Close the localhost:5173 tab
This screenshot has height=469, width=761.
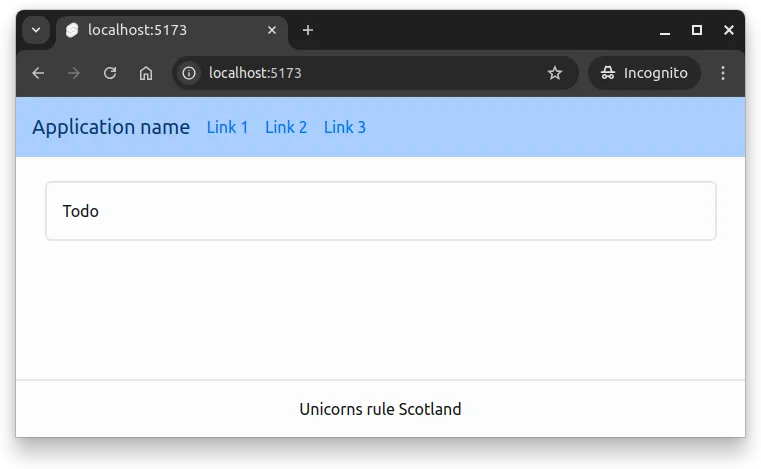(x=272, y=30)
